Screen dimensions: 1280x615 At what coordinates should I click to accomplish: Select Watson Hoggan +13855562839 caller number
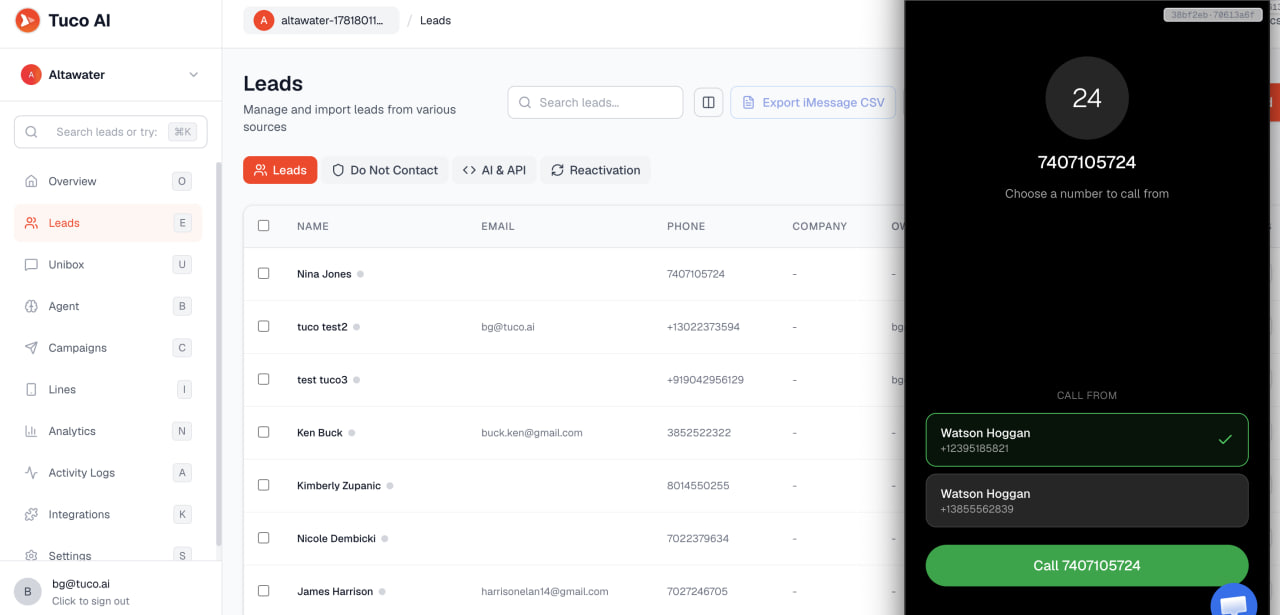coord(1087,500)
